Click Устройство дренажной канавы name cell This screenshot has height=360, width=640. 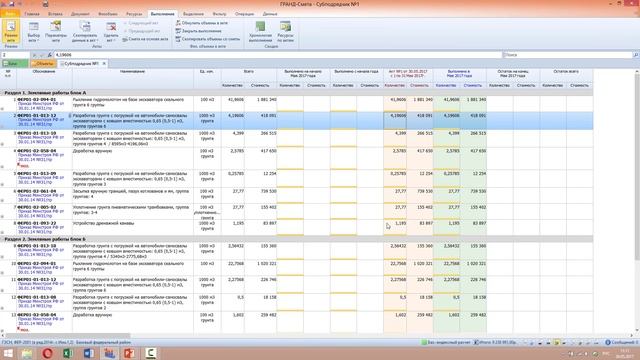coord(133,227)
